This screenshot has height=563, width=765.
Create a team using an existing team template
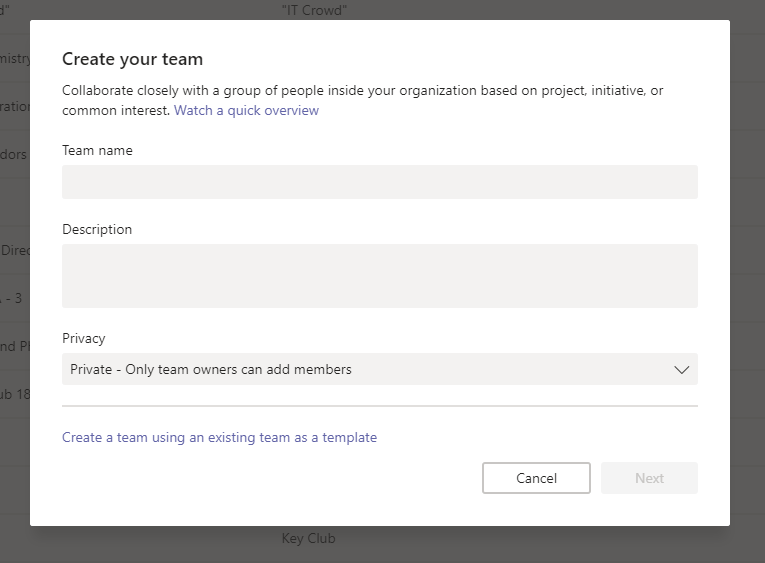click(219, 437)
